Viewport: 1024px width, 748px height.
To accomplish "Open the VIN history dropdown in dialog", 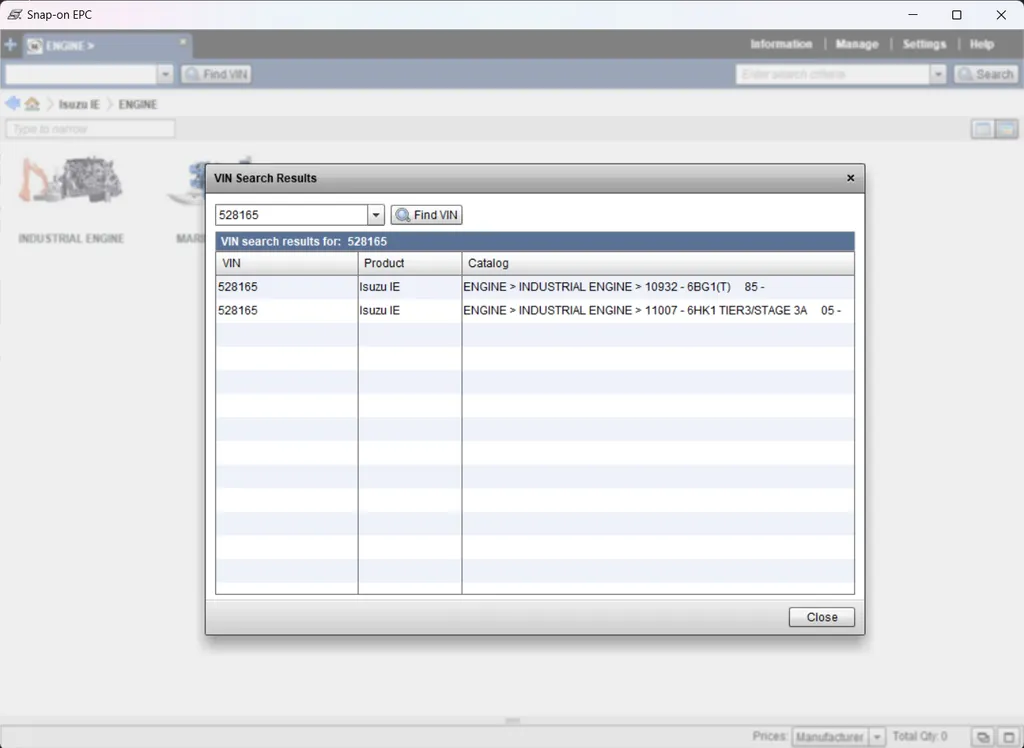I will (x=376, y=215).
